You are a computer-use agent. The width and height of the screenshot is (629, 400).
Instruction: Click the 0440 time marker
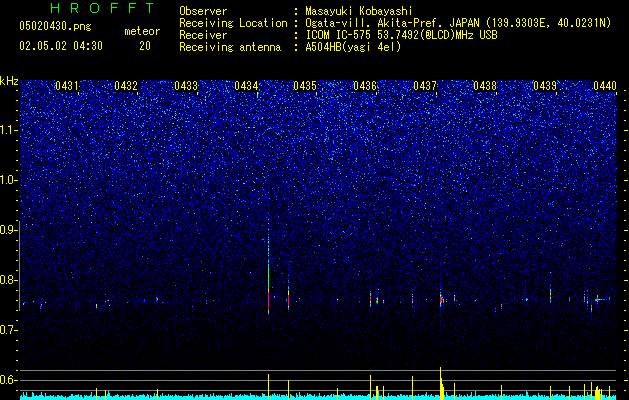click(x=605, y=86)
